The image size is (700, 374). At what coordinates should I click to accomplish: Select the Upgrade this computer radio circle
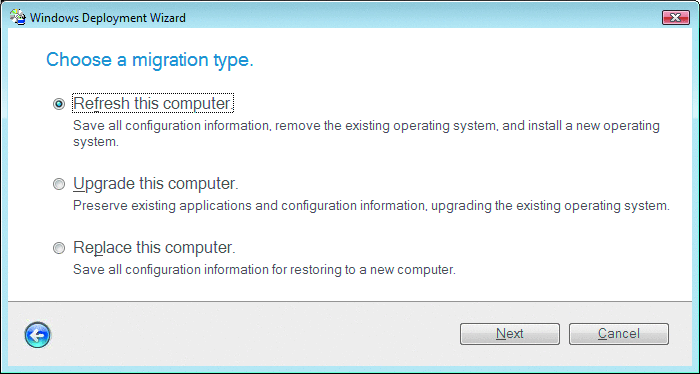[59, 184]
